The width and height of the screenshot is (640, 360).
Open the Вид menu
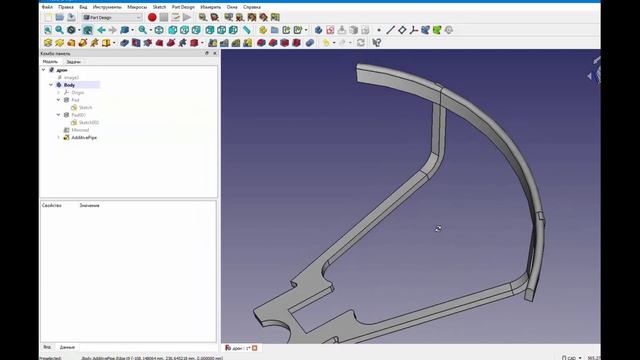[x=83, y=7]
